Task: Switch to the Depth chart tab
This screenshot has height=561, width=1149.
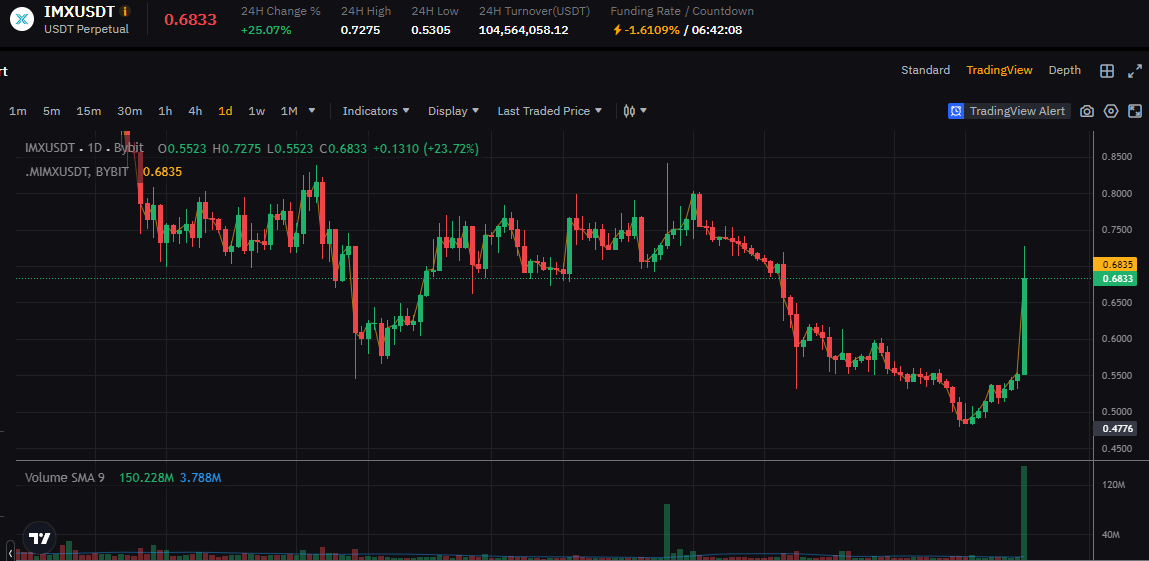Action: pos(1064,70)
